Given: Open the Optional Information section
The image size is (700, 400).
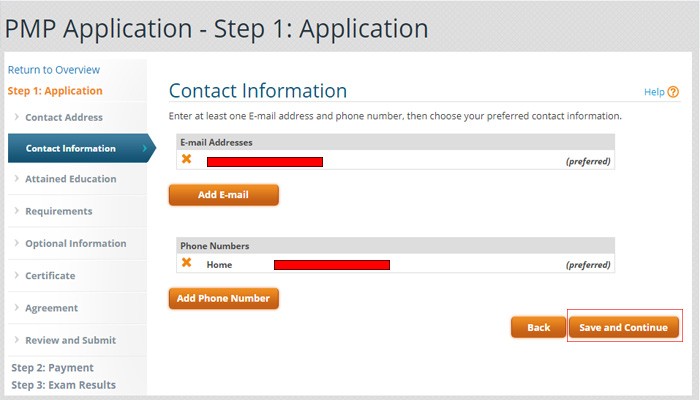Looking at the screenshot, I should pos(76,244).
